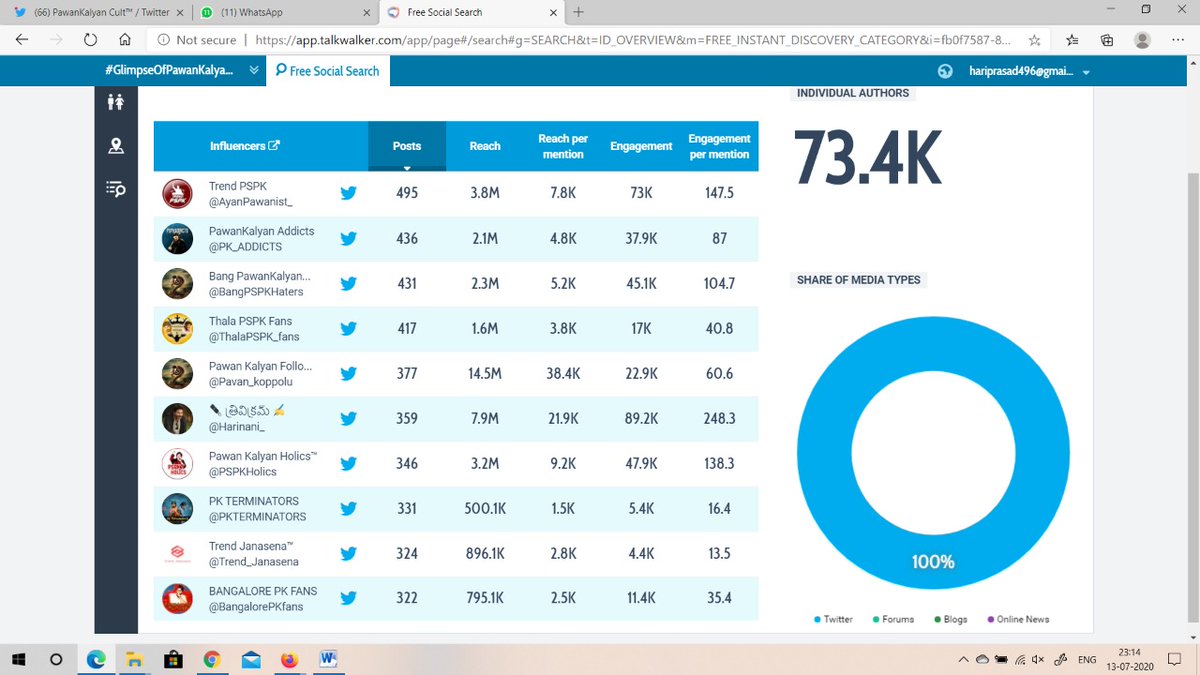Click browser home button

pos(124,40)
